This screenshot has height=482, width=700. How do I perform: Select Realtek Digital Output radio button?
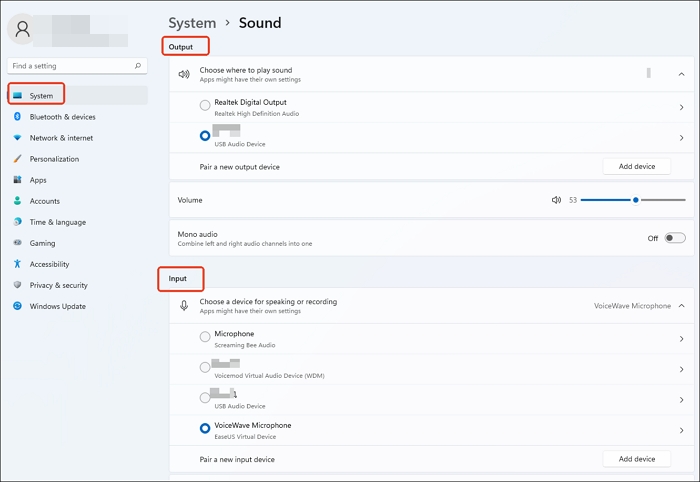[205, 107]
